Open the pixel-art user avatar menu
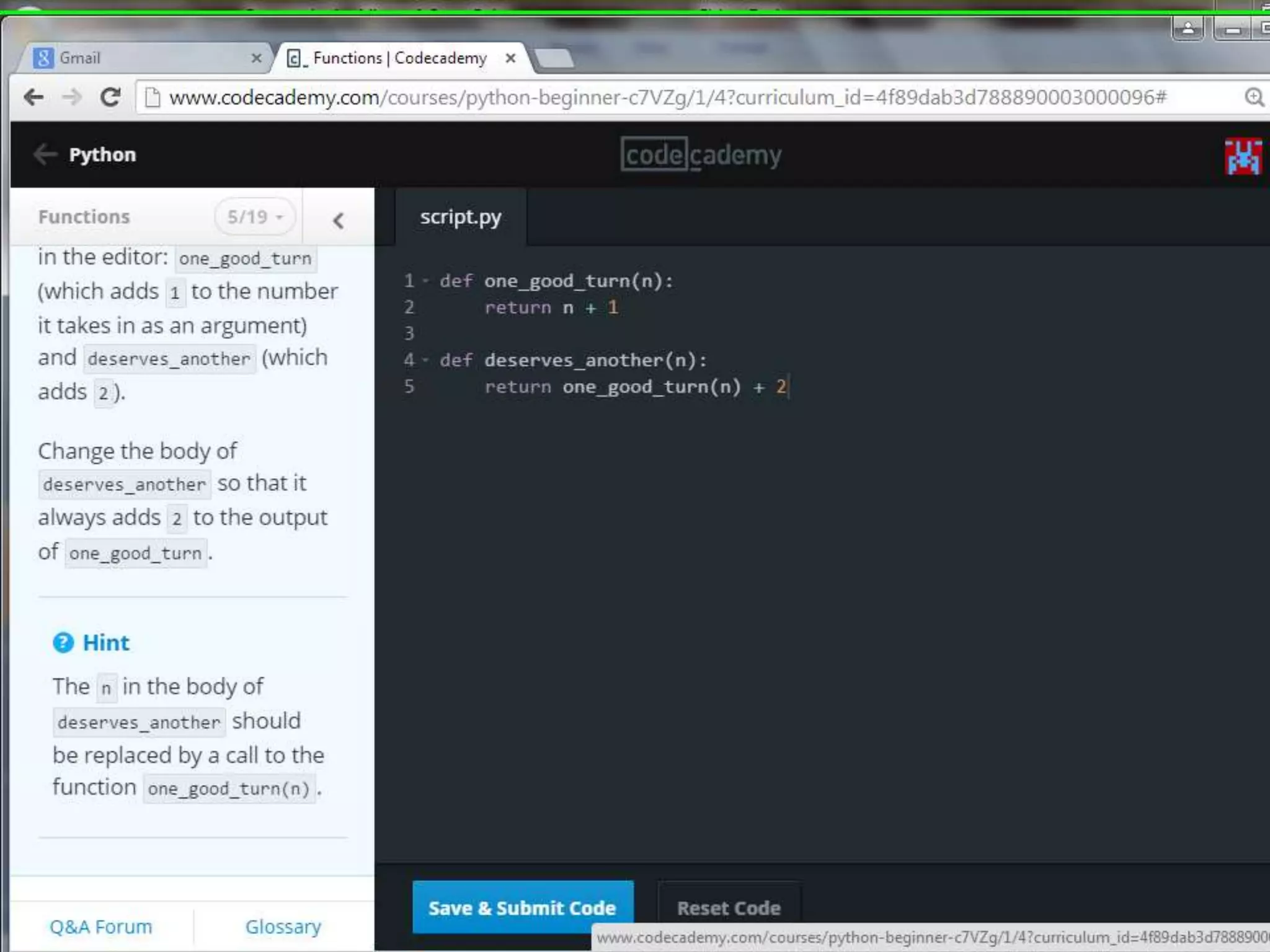Image resolution: width=1270 pixels, height=952 pixels. [1243, 156]
